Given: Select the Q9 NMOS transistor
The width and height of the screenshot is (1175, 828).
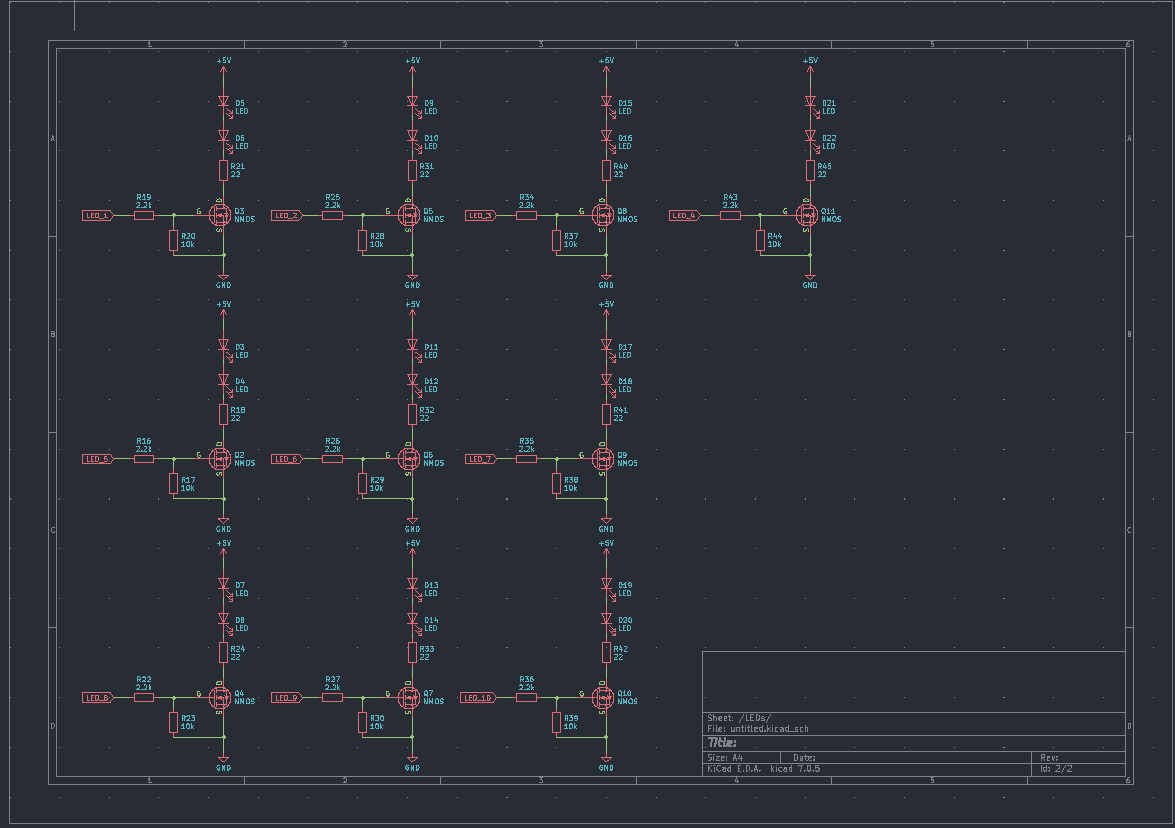Looking at the screenshot, I should (603, 458).
